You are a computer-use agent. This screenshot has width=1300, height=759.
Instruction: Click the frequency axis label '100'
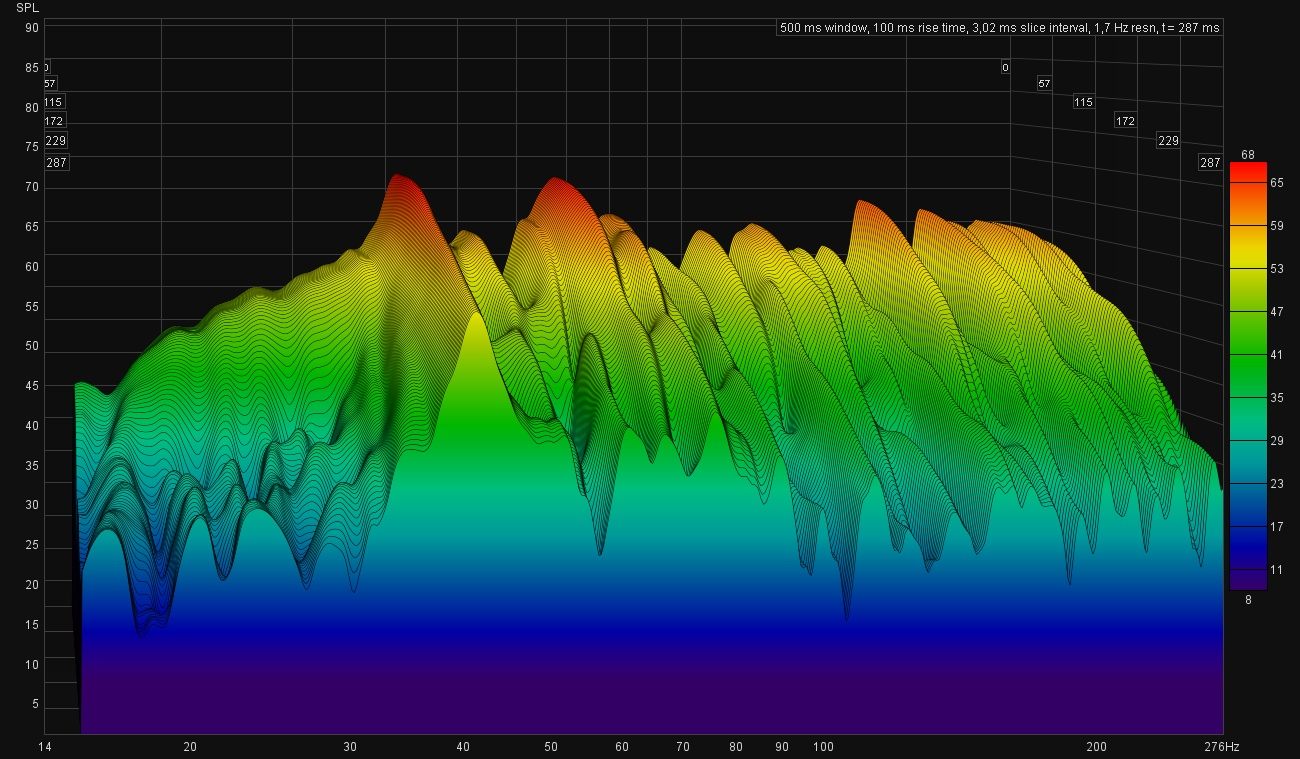click(823, 747)
